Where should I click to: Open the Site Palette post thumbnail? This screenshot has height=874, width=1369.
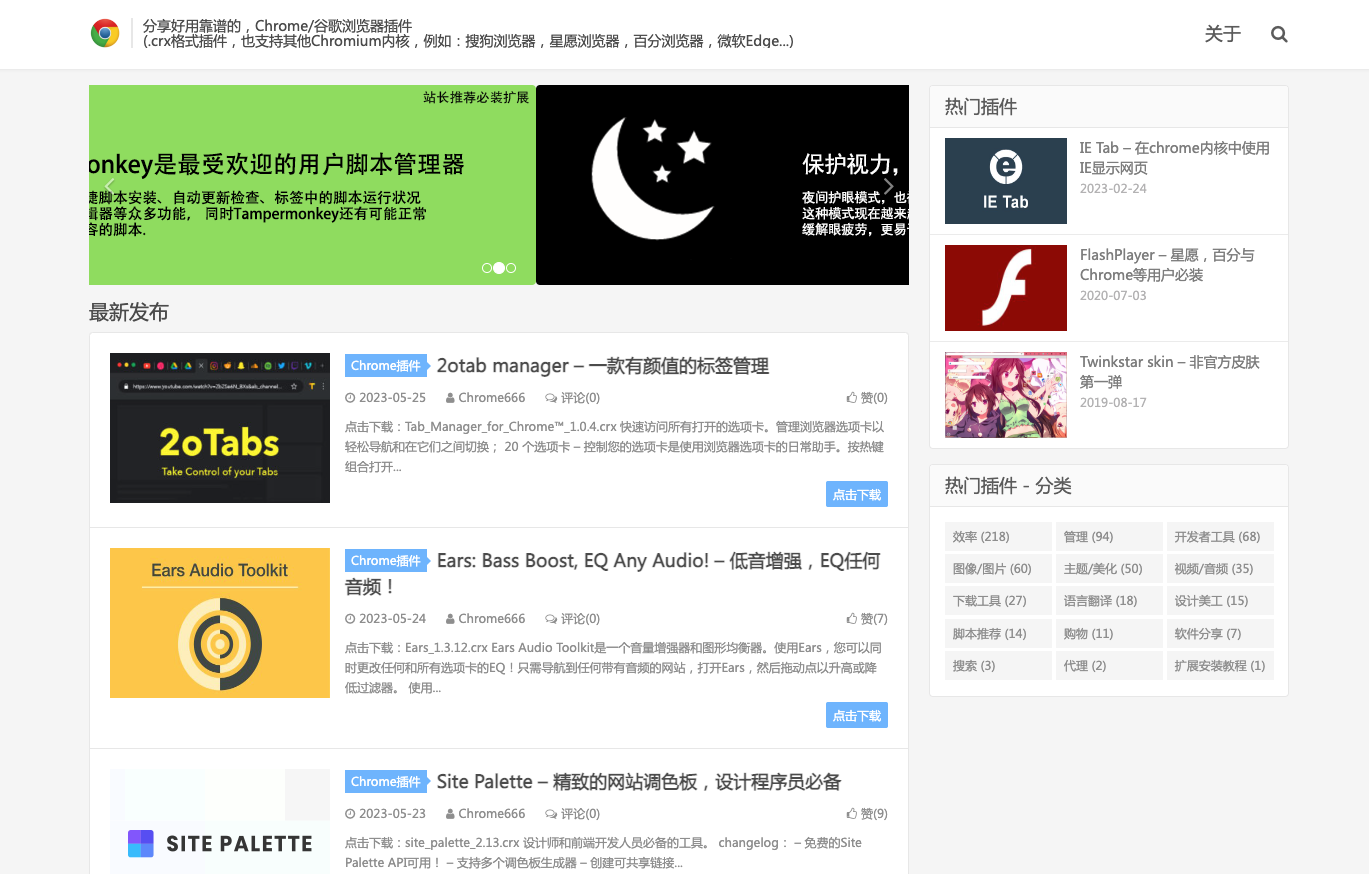pos(220,821)
